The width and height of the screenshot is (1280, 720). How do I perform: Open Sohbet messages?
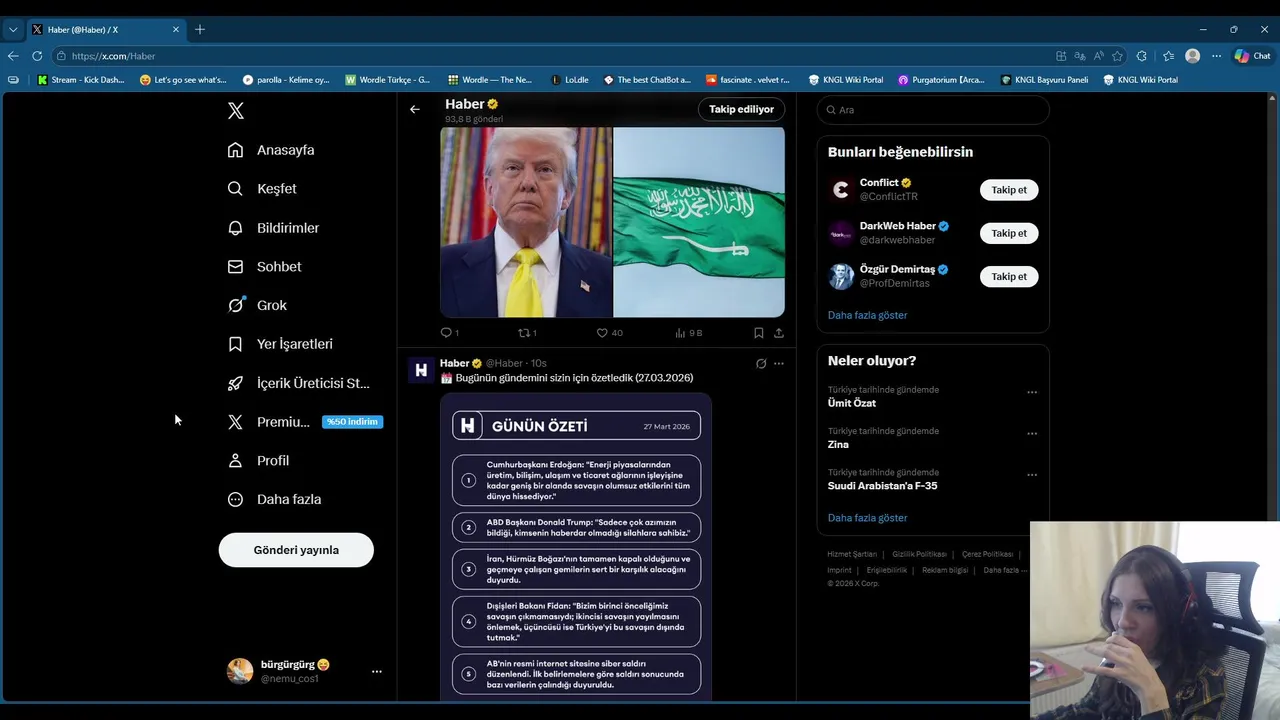point(264,267)
